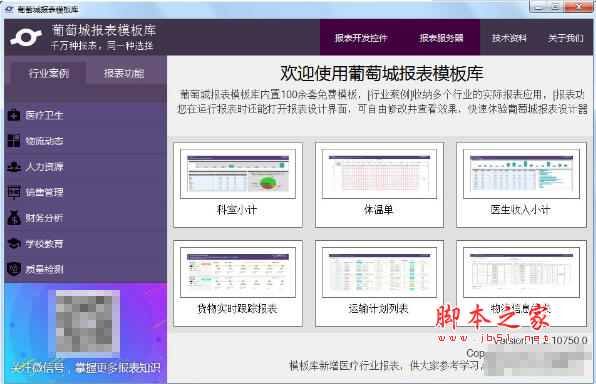Select the 财务分析 category label
Viewport: 596px width, 384px height.
tap(44, 218)
